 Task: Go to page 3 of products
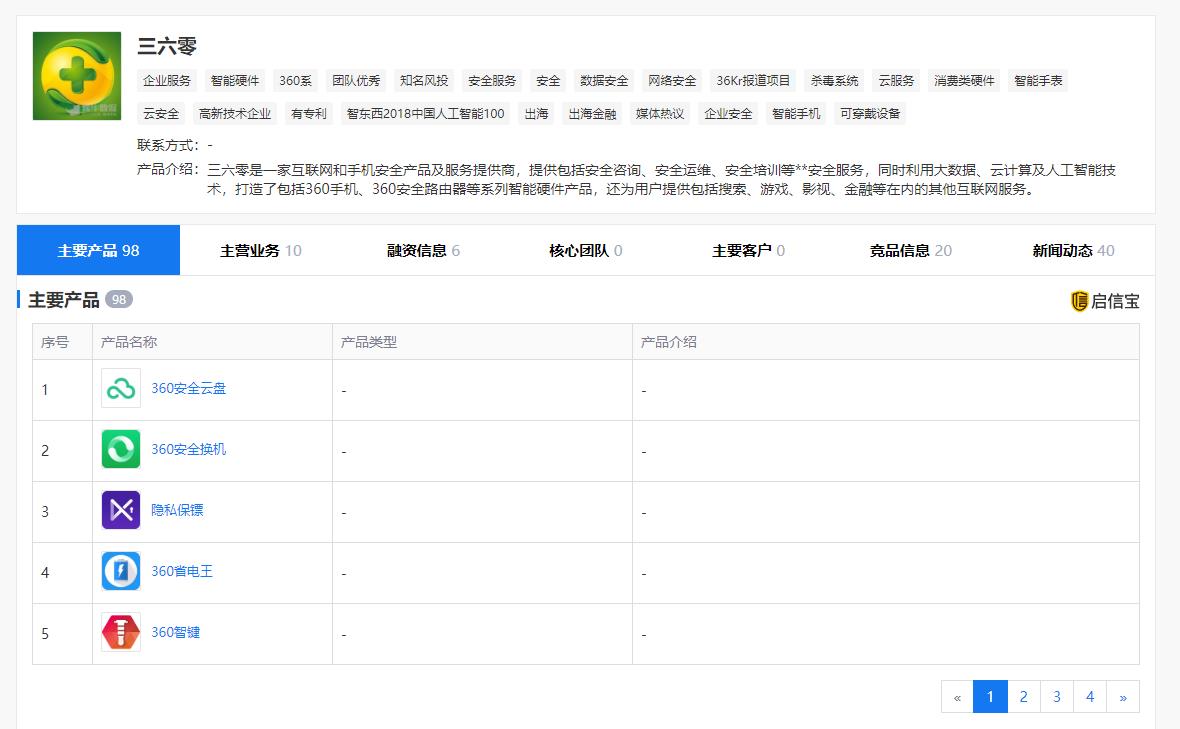(1056, 696)
